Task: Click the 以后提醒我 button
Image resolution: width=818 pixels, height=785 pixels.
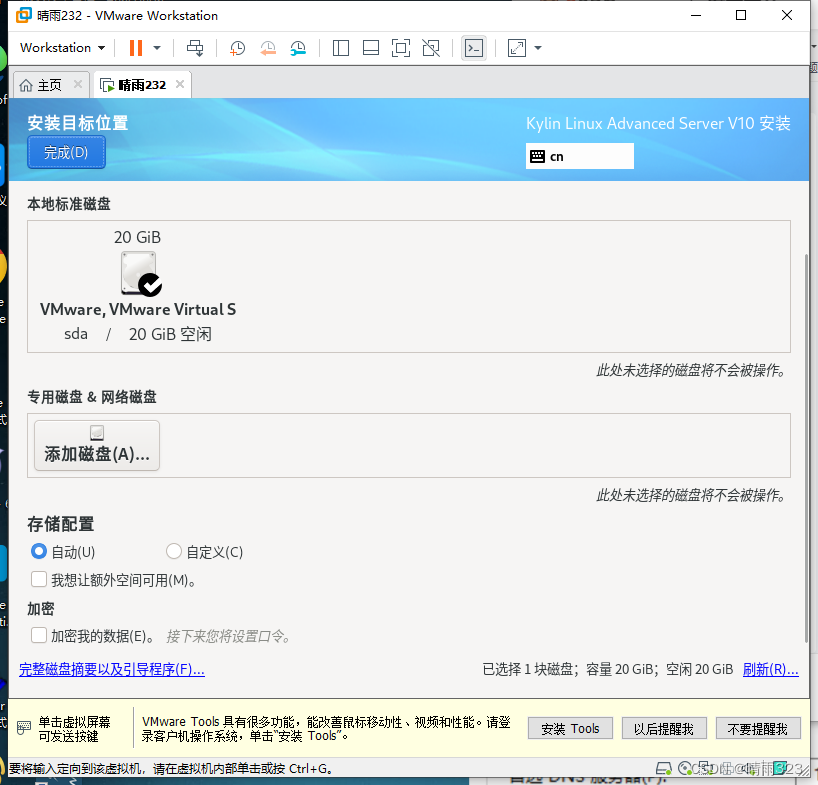Action: pyautogui.click(x=664, y=729)
